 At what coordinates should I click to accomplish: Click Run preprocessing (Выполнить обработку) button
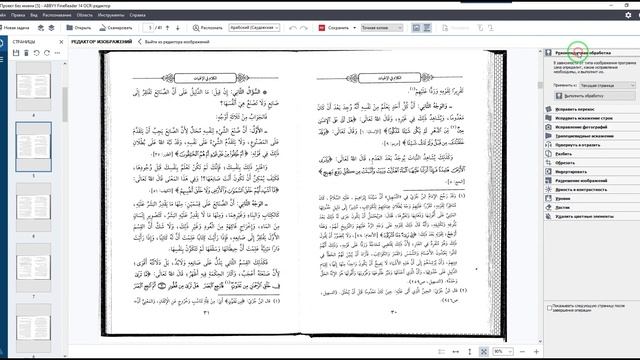coord(594,96)
